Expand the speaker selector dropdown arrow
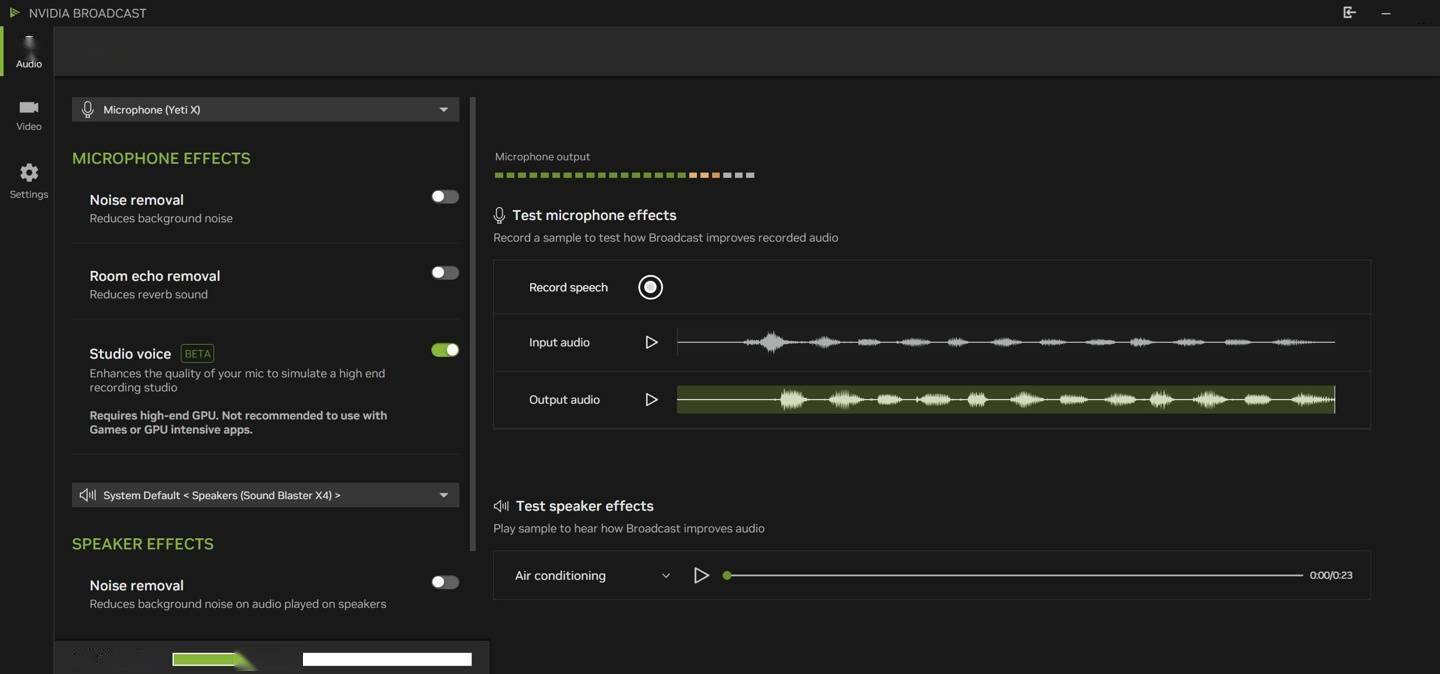This screenshot has width=1440, height=674. (x=444, y=495)
